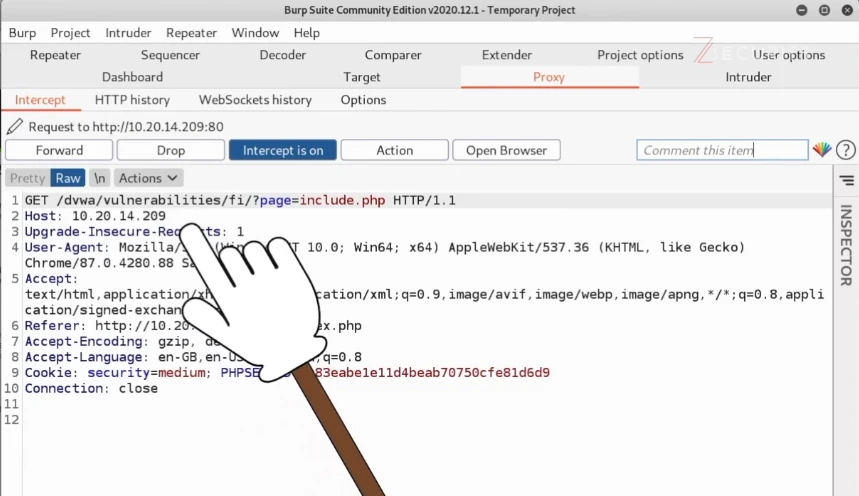Switch to the Decoder tab
The height and width of the screenshot is (496, 859).
click(x=283, y=55)
